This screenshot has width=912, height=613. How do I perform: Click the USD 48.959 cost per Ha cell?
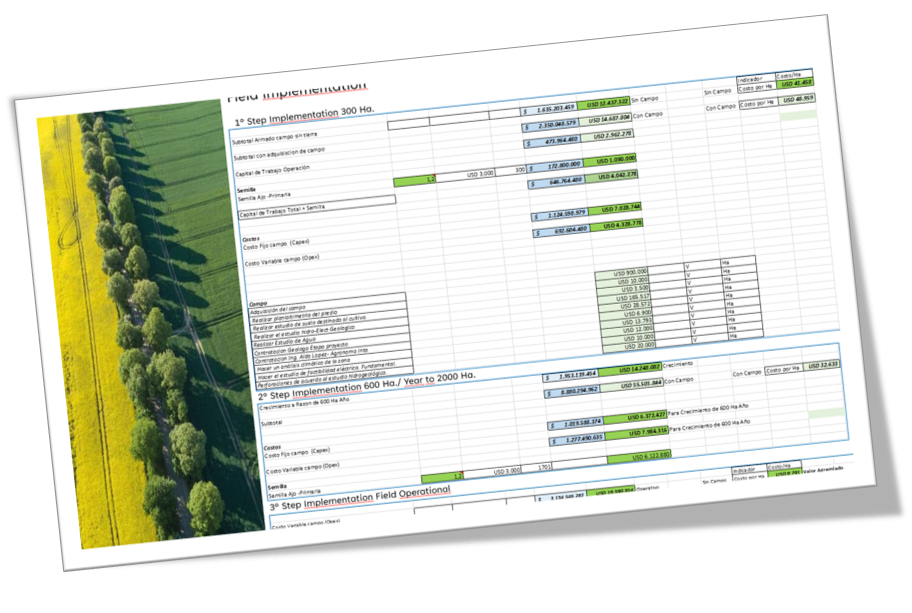(x=797, y=100)
